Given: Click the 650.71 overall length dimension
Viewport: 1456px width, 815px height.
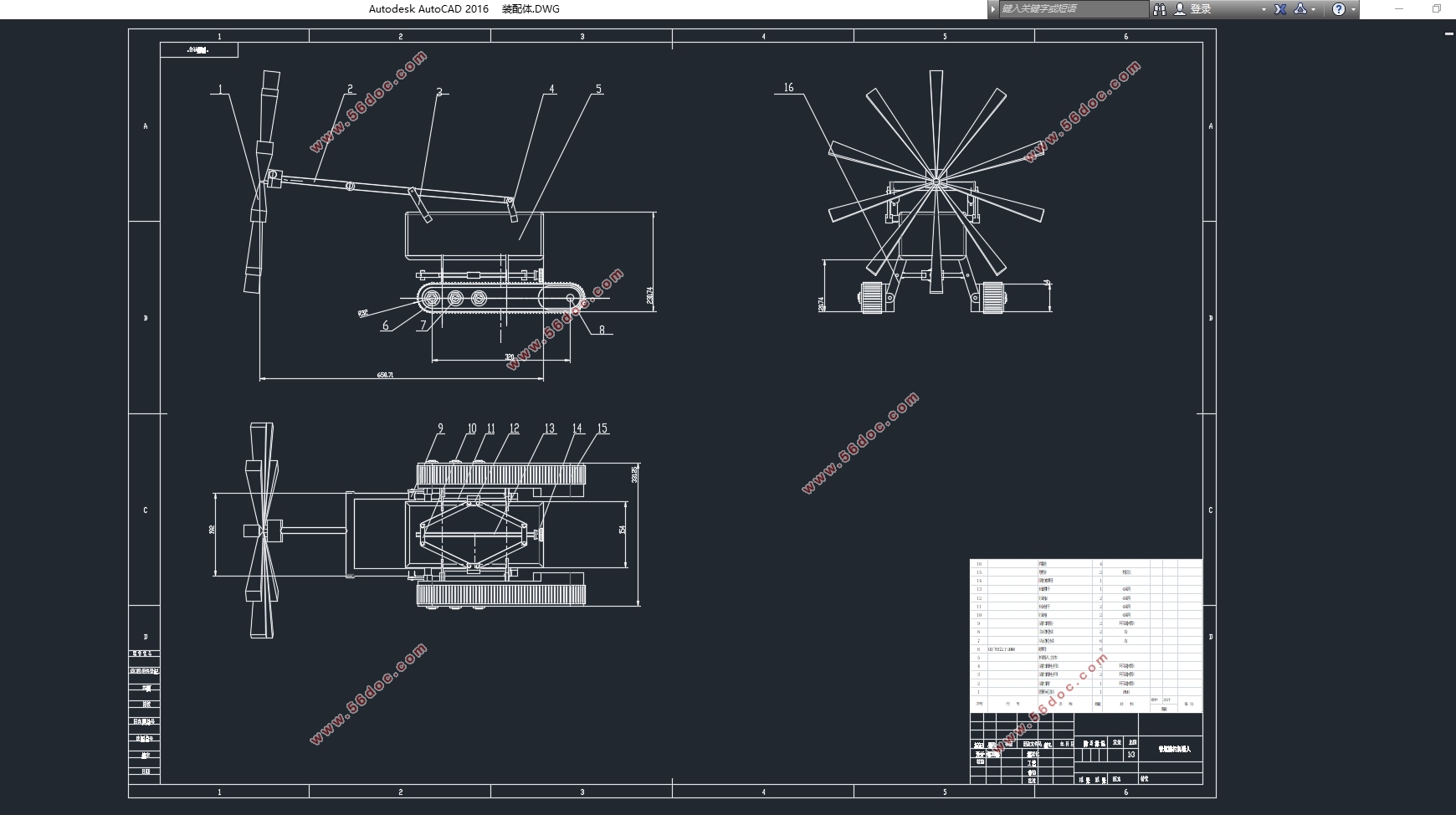Looking at the screenshot, I should click(385, 375).
